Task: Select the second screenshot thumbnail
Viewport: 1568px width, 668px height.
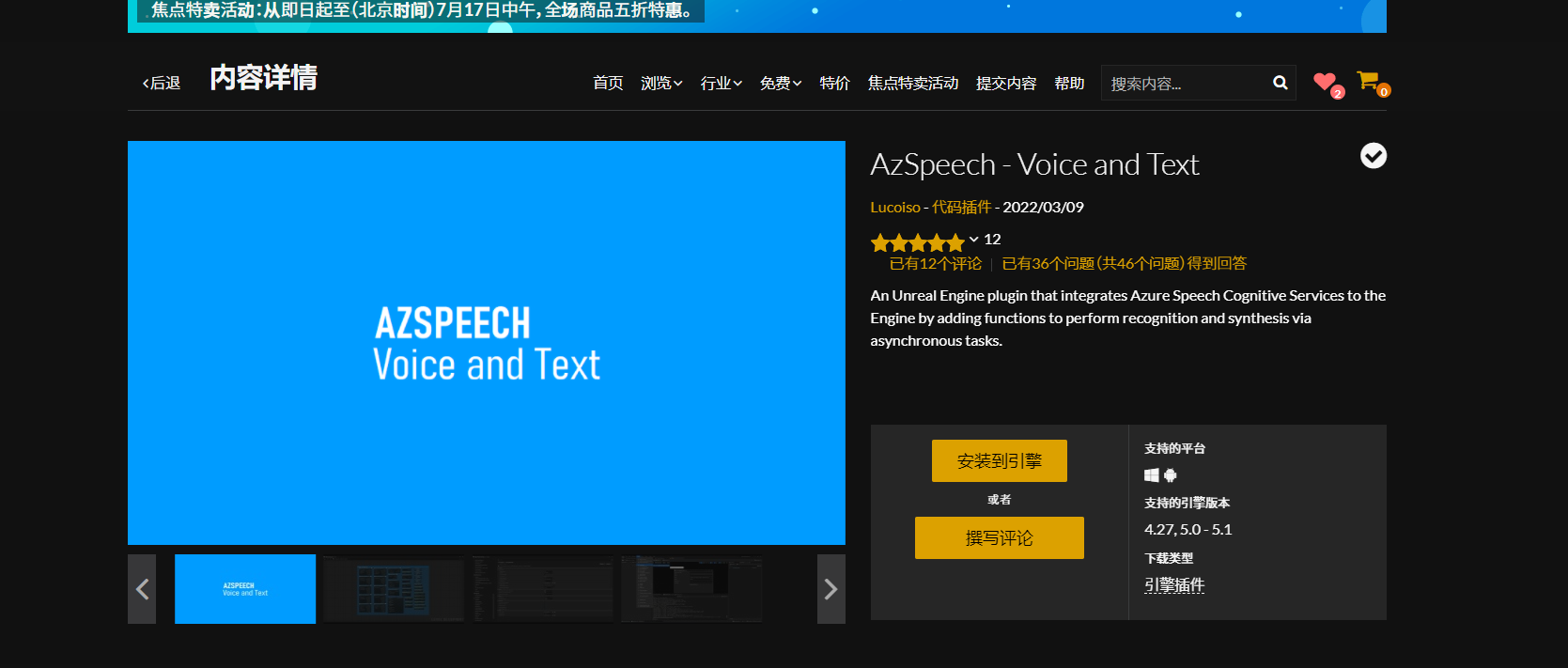Action: (x=394, y=589)
